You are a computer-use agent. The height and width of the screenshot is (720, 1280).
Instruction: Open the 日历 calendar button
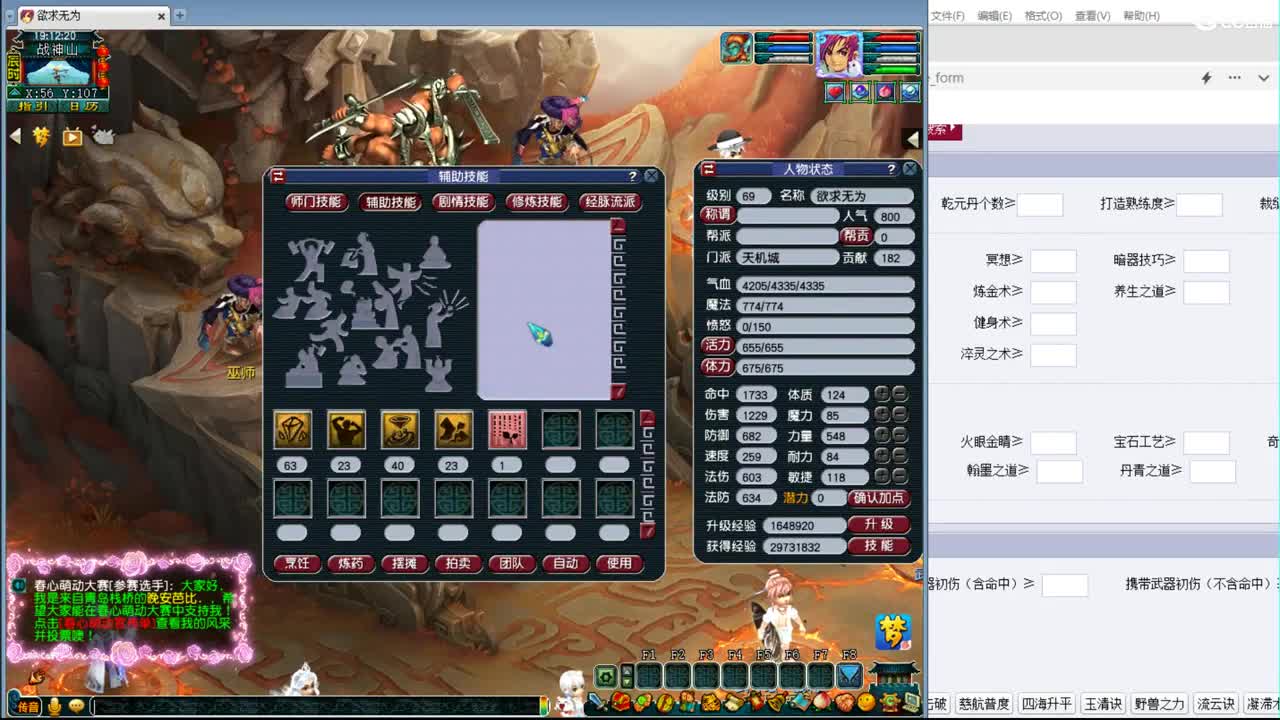[84, 106]
